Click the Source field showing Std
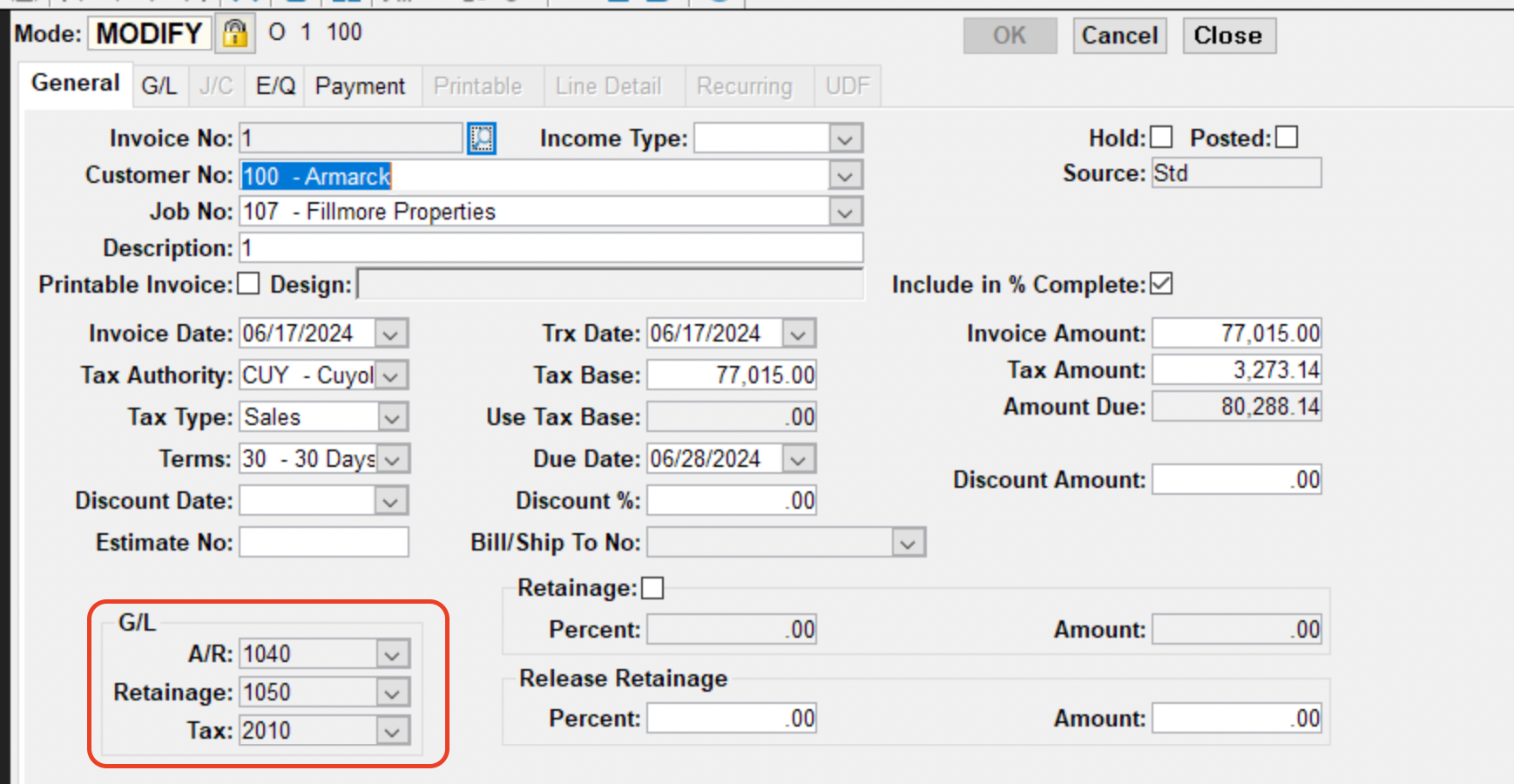The height and width of the screenshot is (784, 1514). click(x=1237, y=173)
